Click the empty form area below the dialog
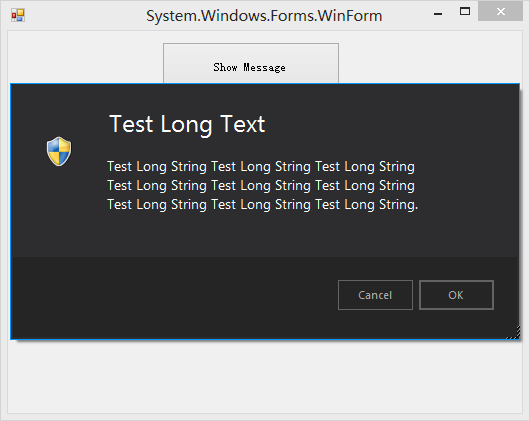Image resolution: width=530 pixels, height=421 pixels. click(x=265, y=376)
